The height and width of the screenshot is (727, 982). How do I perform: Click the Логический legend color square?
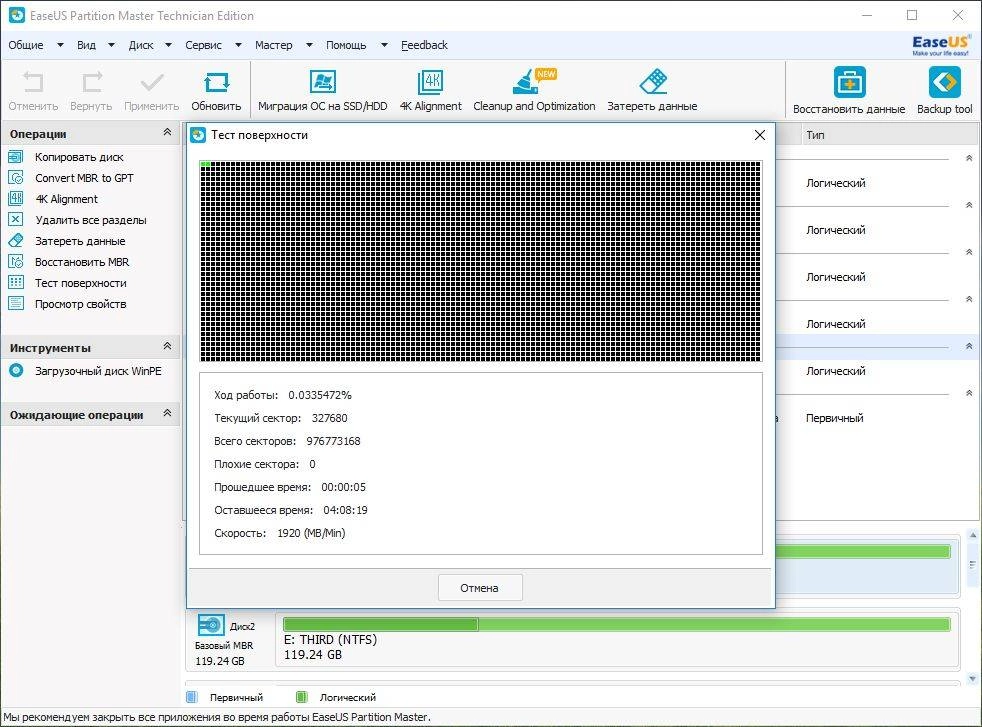click(x=301, y=697)
